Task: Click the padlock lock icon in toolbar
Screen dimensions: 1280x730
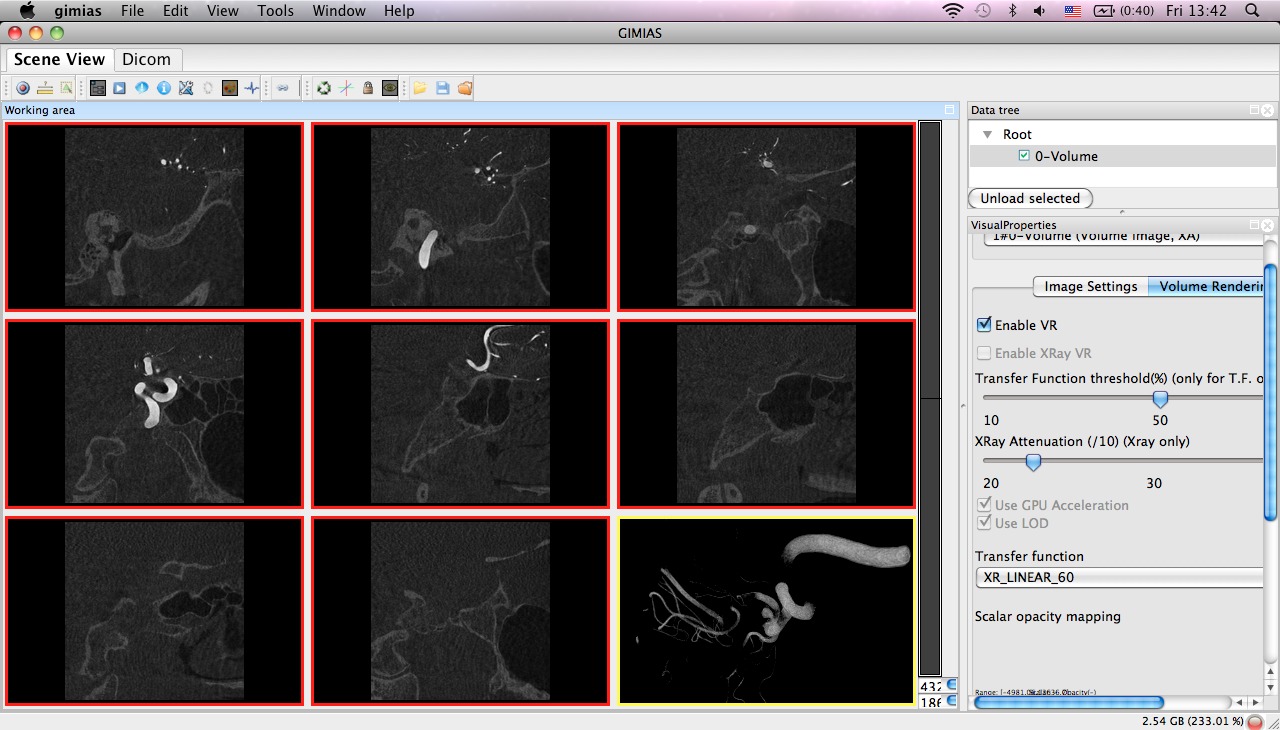Action: coord(368,88)
